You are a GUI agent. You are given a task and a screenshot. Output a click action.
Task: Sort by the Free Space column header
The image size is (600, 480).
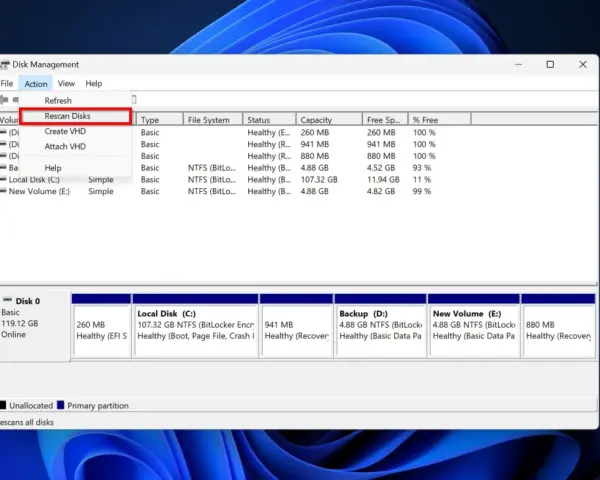click(x=385, y=120)
